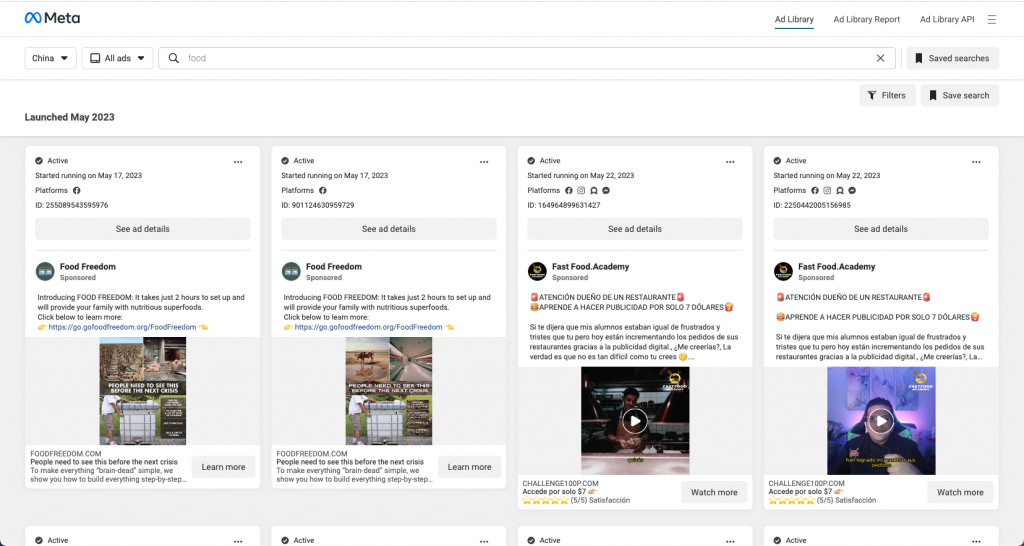This screenshot has height=546, width=1024.
Task: Click Food Freedom avatar on first ad
Action: click(x=45, y=271)
